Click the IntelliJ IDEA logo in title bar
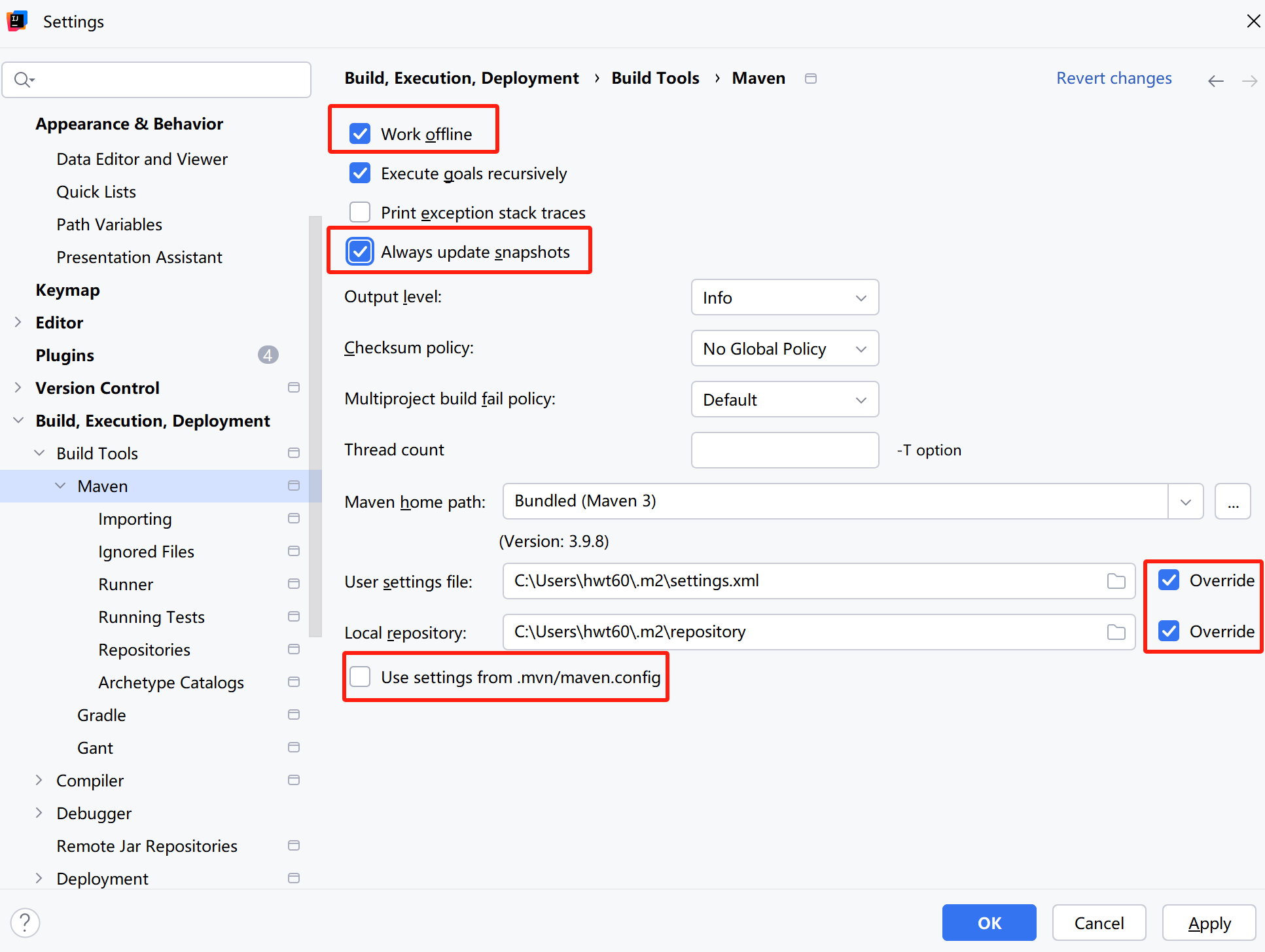The height and width of the screenshot is (952, 1265). pos(17,21)
